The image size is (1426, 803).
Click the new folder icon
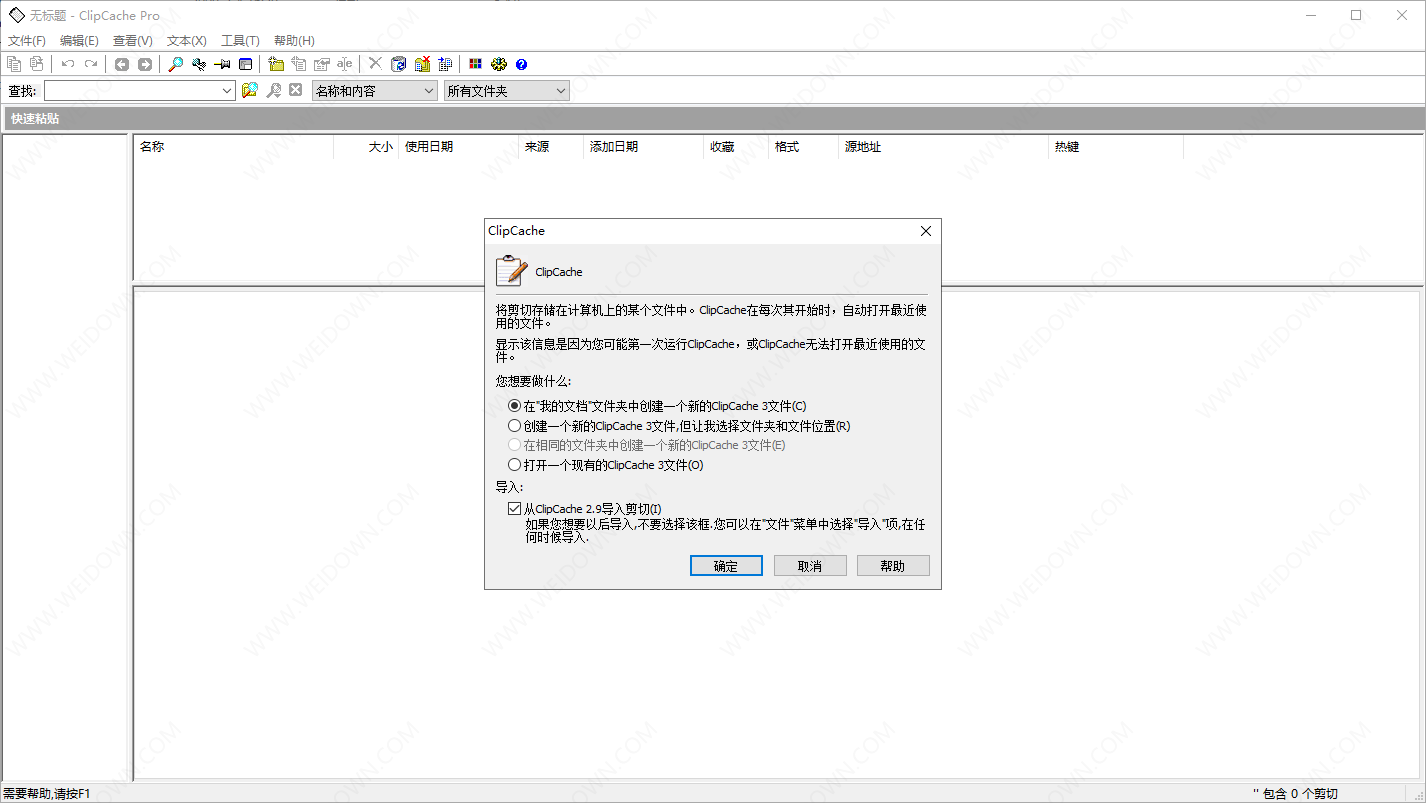(276, 64)
